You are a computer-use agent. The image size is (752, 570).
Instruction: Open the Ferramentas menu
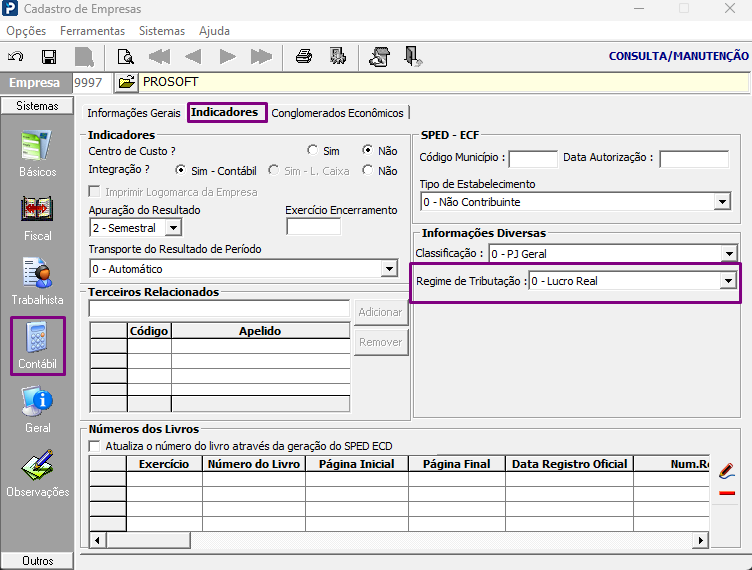click(x=92, y=31)
